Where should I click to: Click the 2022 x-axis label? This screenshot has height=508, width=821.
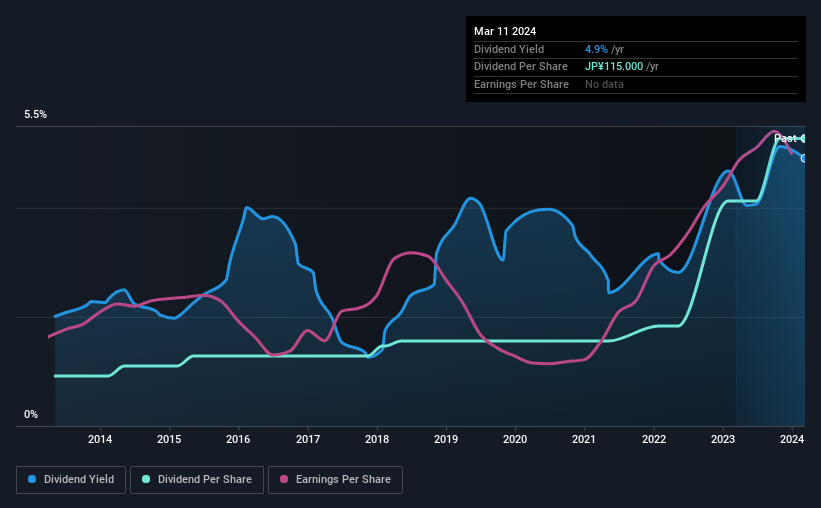tap(654, 439)
